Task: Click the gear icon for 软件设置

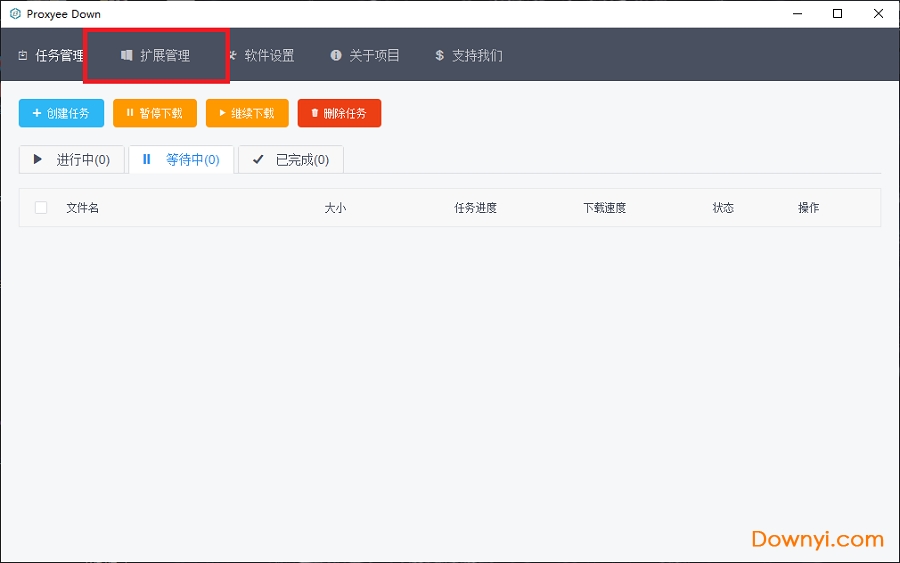Action: point(232,56)
